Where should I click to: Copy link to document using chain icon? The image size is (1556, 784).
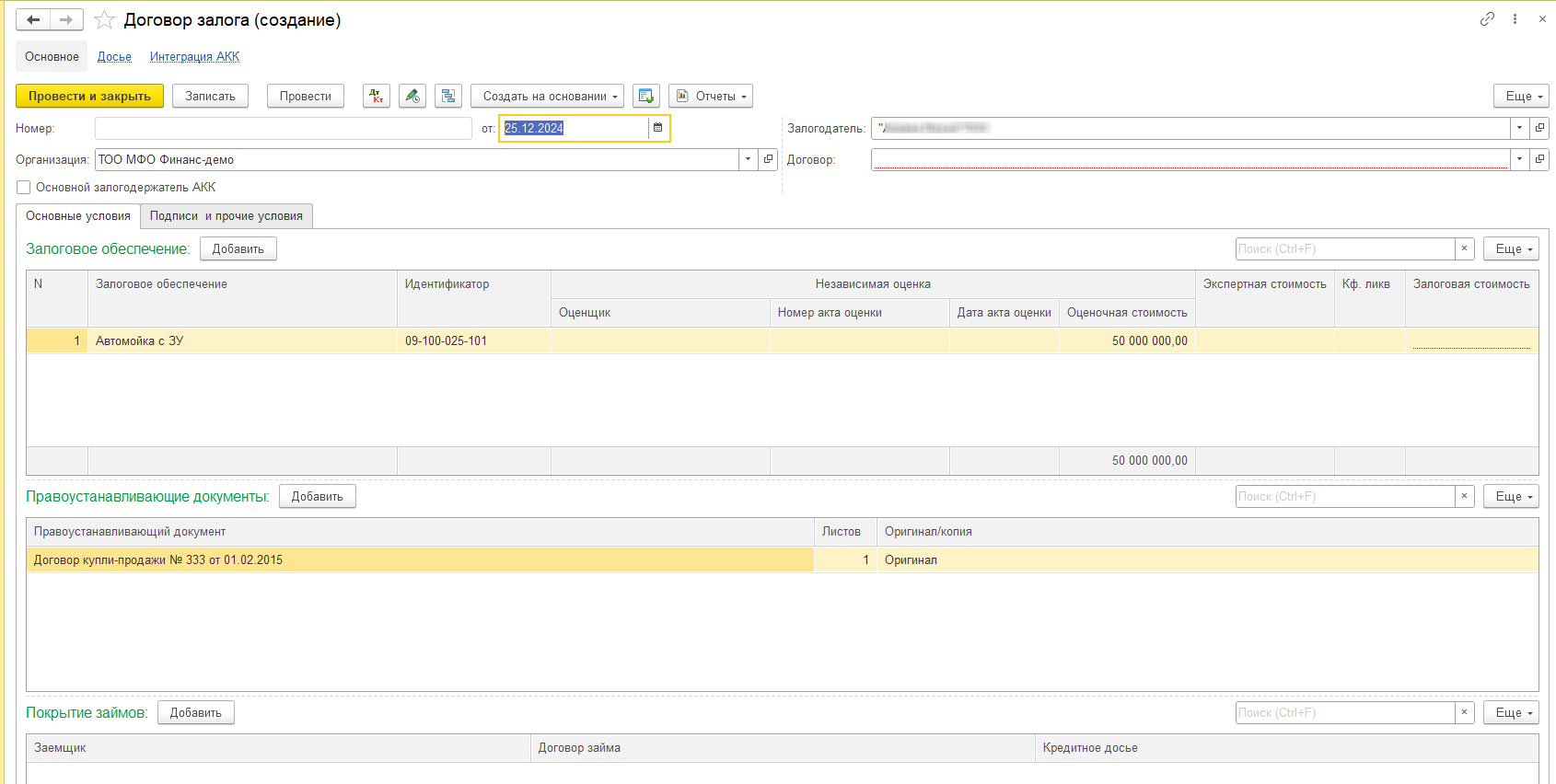coord(1487,18)
